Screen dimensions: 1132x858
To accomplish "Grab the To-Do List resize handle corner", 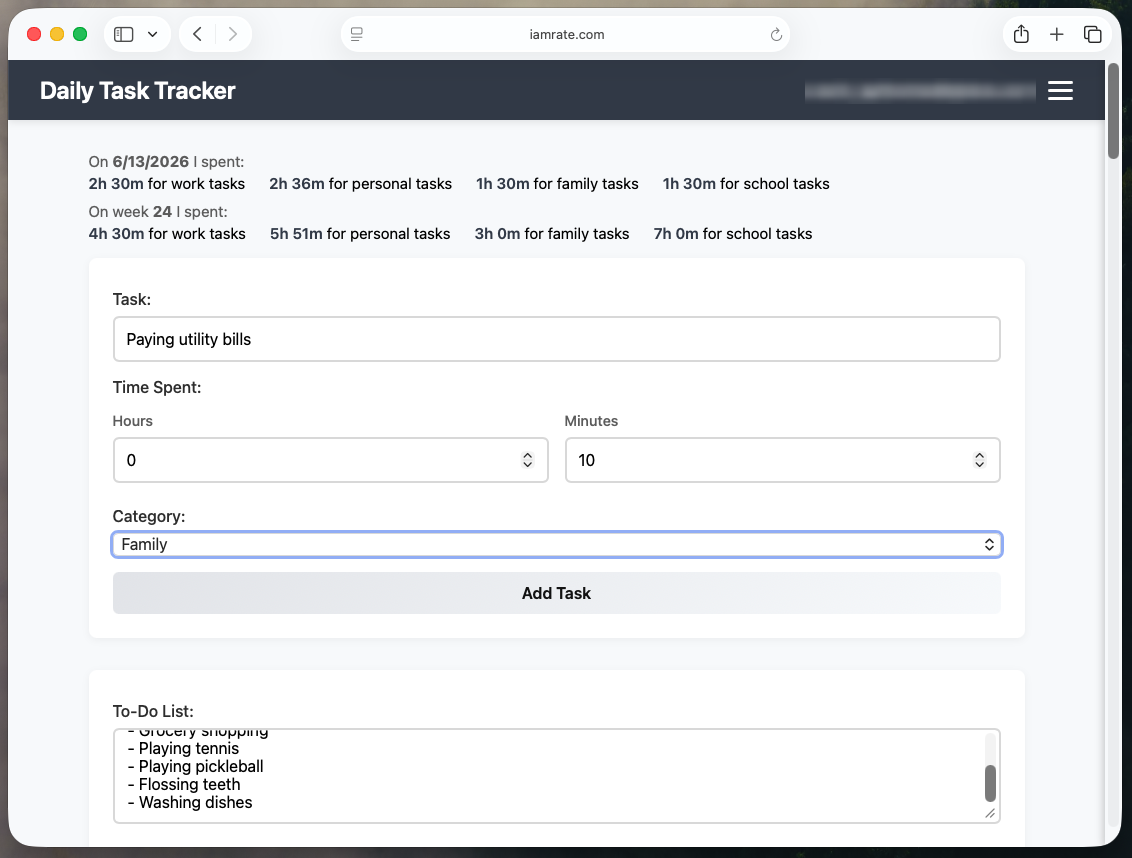I will click(990, 813).
